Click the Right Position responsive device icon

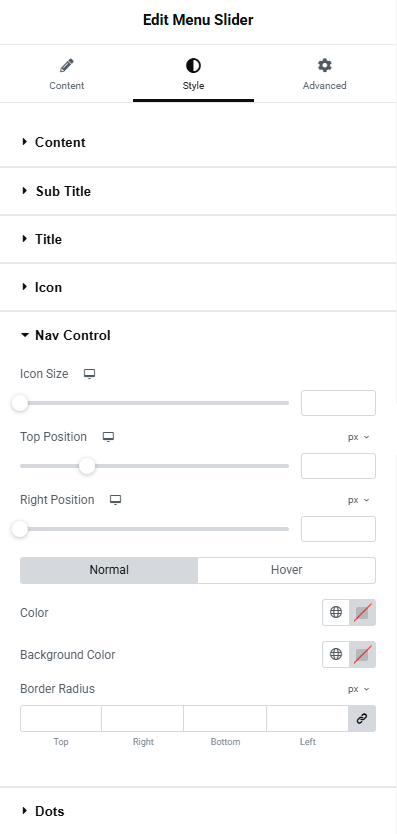[x=115, y=500]
